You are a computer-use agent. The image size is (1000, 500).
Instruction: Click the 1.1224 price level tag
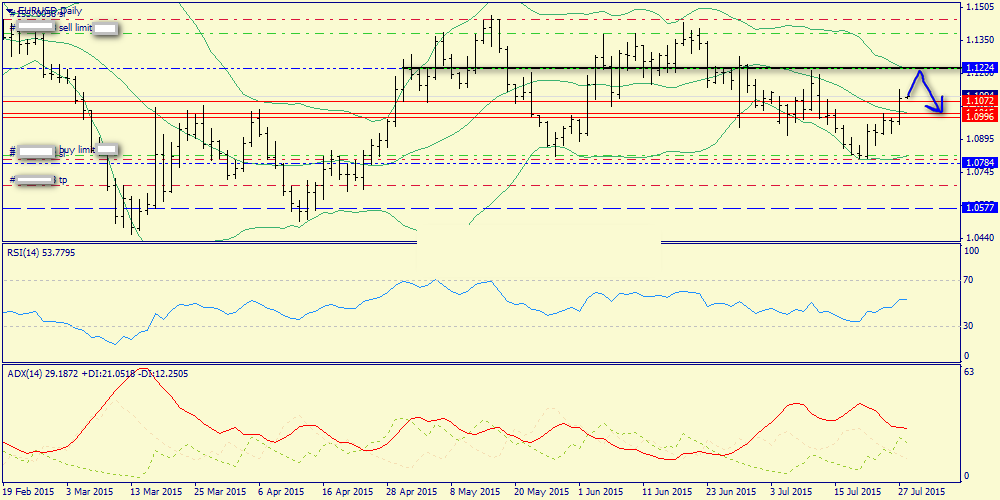(x=979, y=68)
